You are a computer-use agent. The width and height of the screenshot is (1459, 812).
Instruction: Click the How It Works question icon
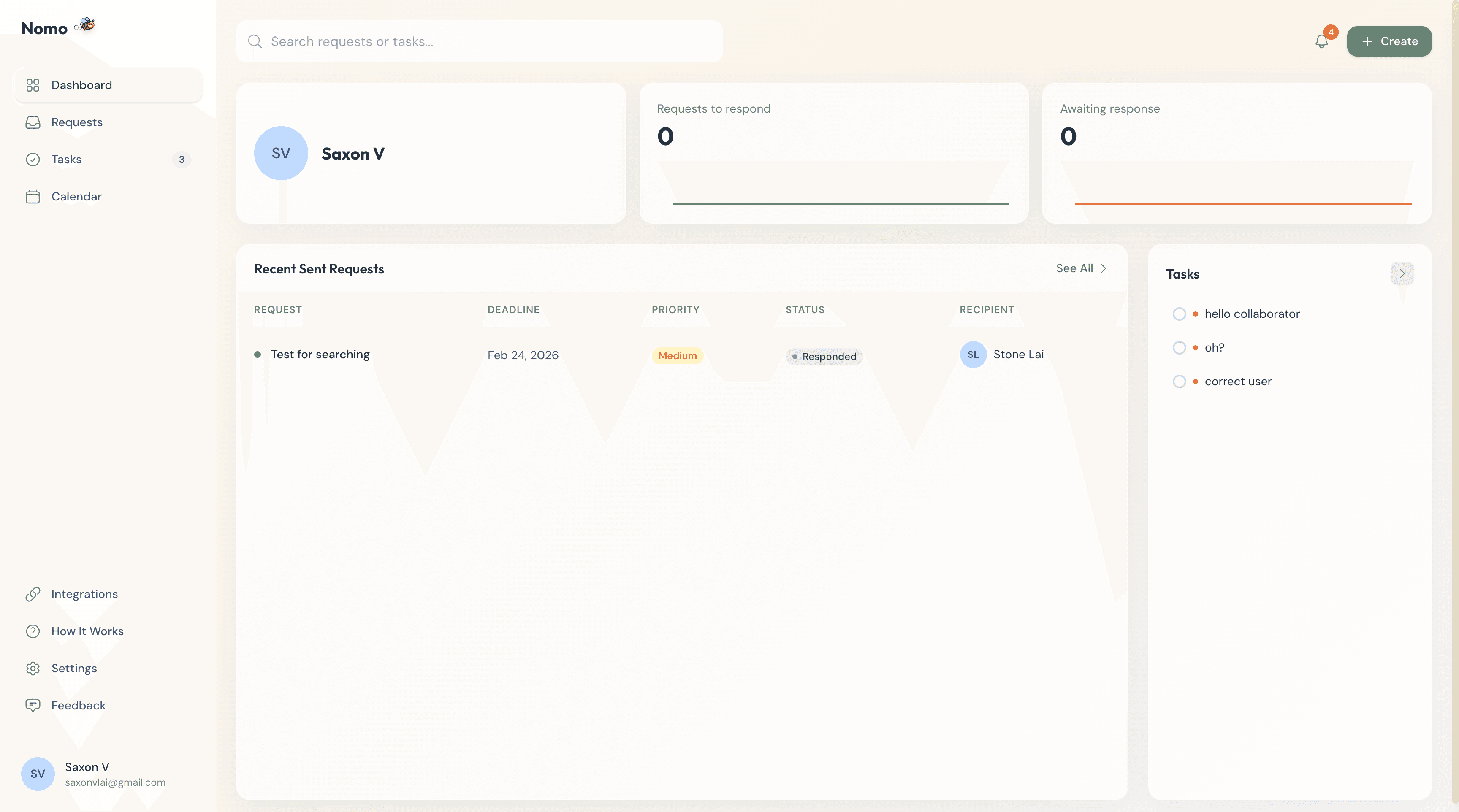(33, 631)
